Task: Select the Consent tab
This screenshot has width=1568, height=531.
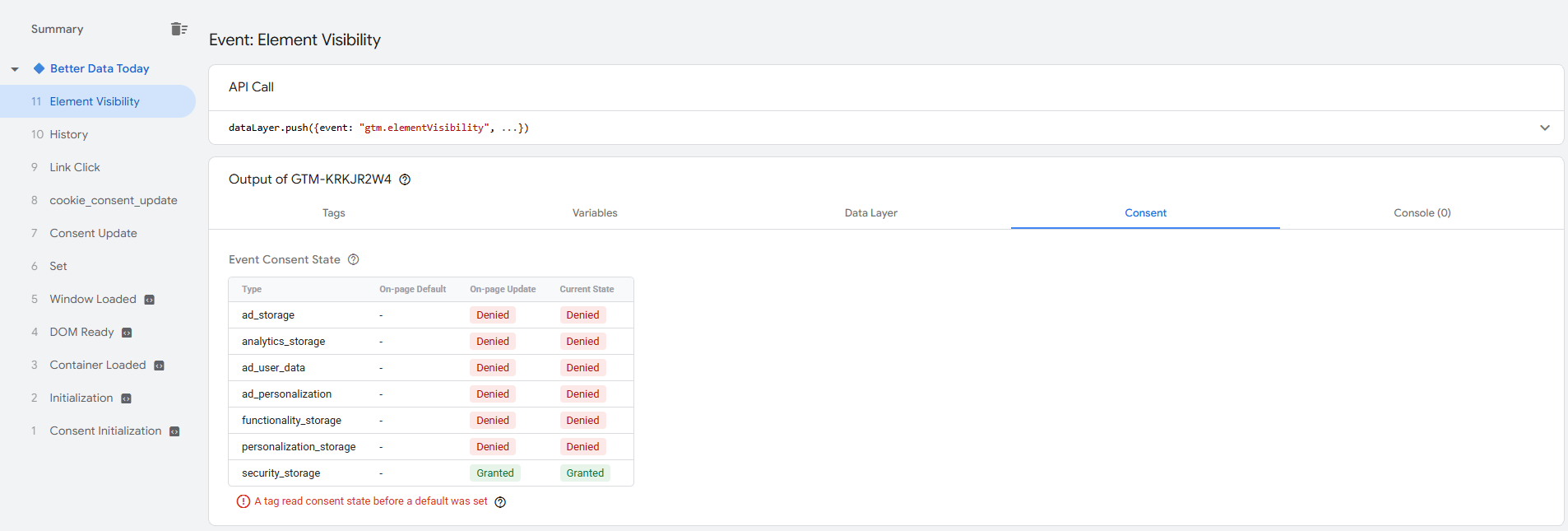Action: (x=1145, y=212)
